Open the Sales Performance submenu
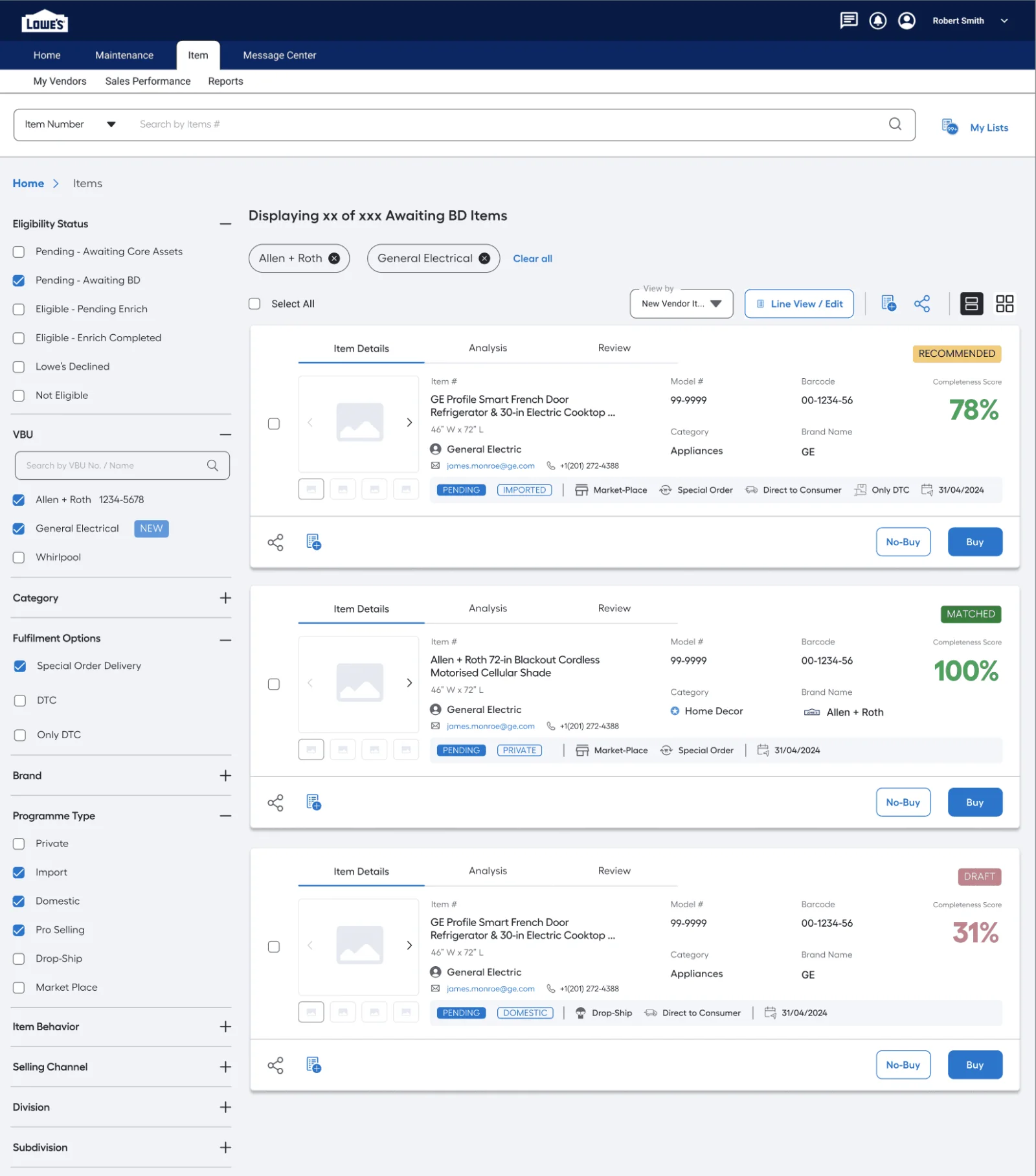 [148, 81]
